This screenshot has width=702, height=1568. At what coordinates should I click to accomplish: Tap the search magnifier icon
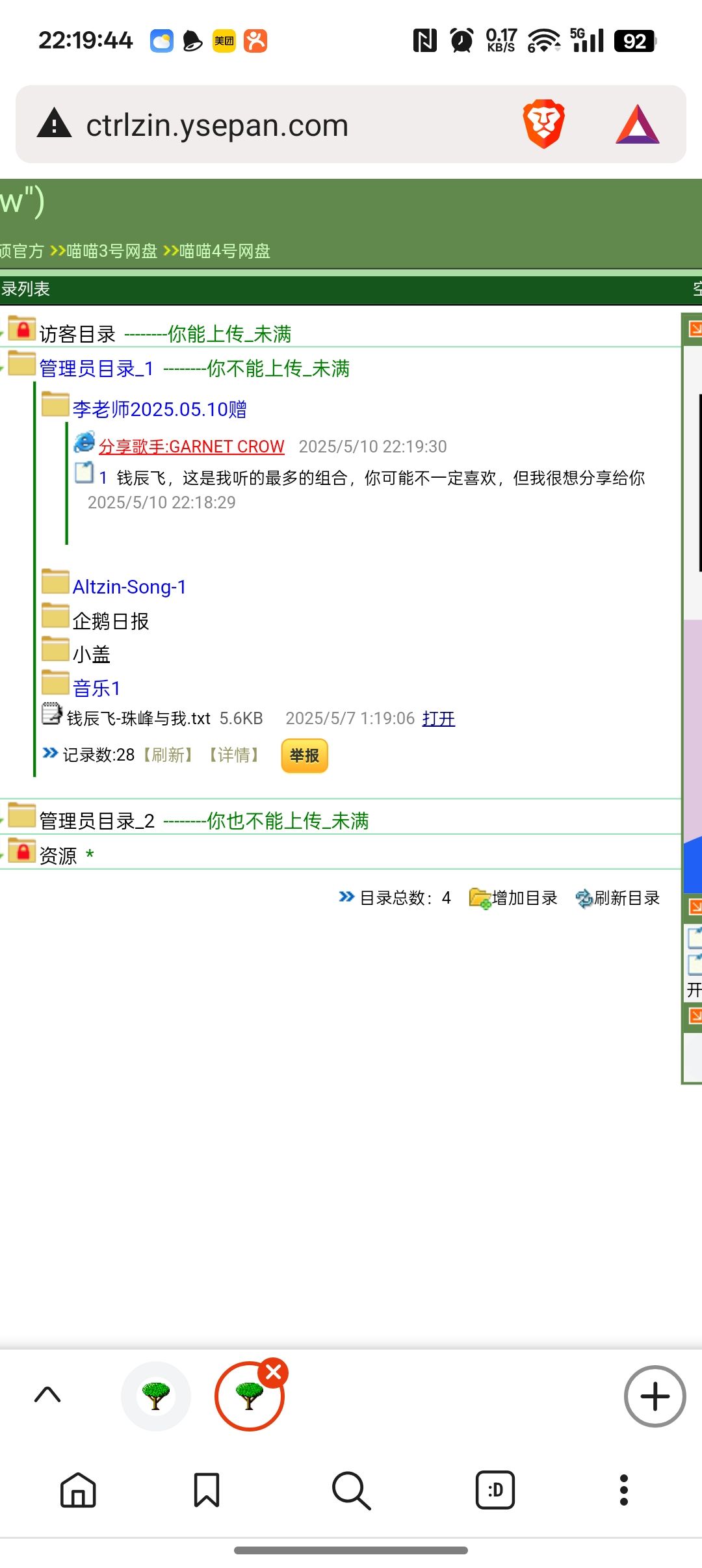tap(351, 1489)
